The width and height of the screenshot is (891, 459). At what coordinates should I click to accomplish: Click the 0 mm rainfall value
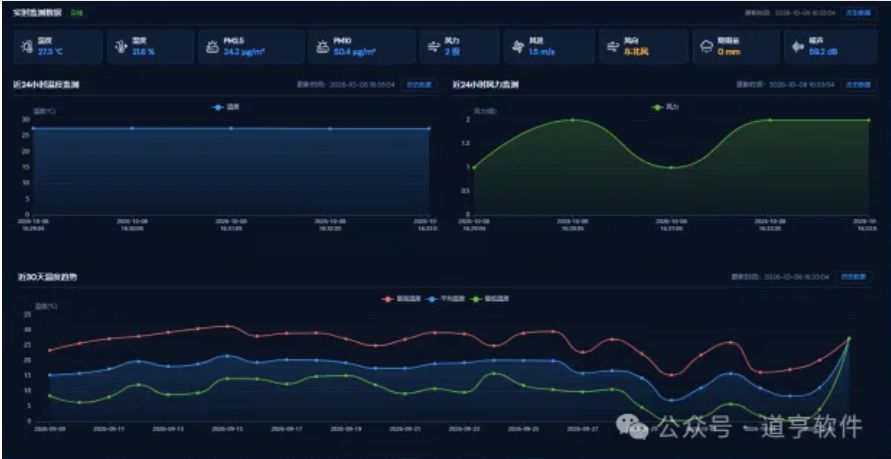729,52
